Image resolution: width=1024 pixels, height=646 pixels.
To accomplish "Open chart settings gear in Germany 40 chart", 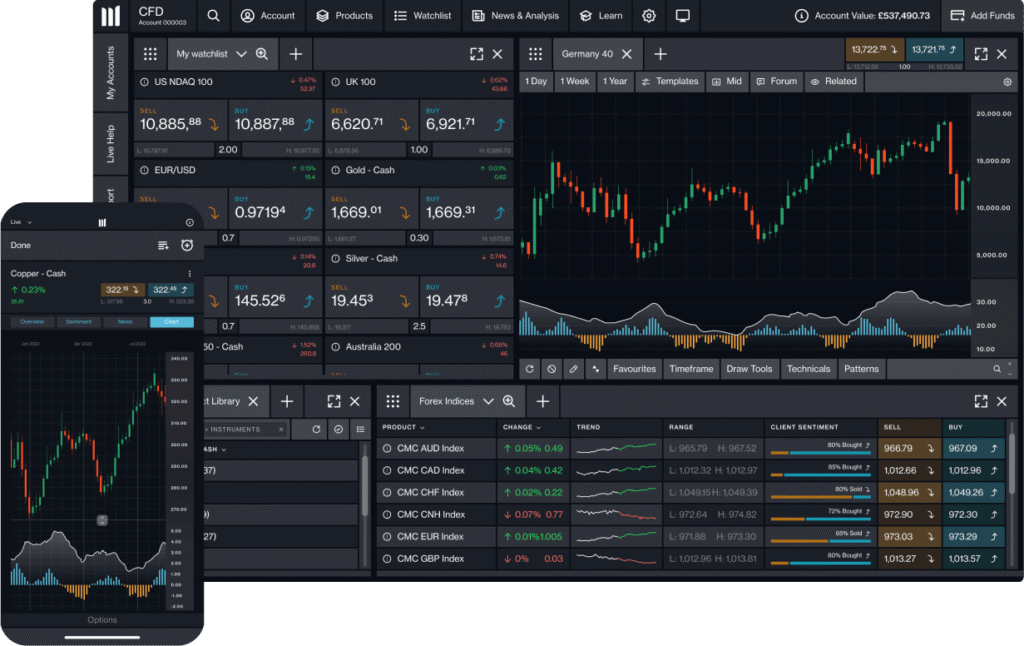I will (x=1008, y=82).
